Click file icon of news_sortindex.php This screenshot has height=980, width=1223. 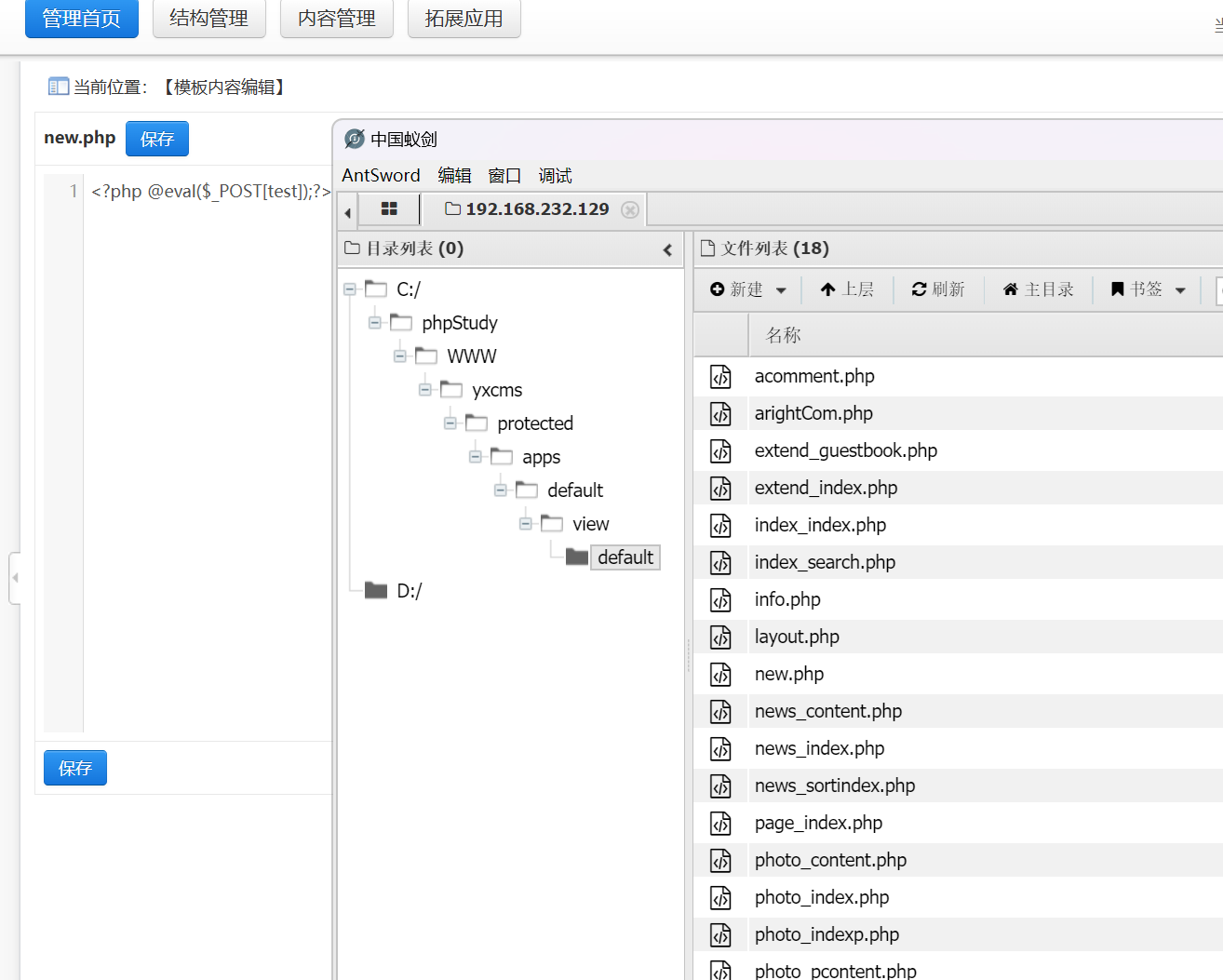[721, 785]
